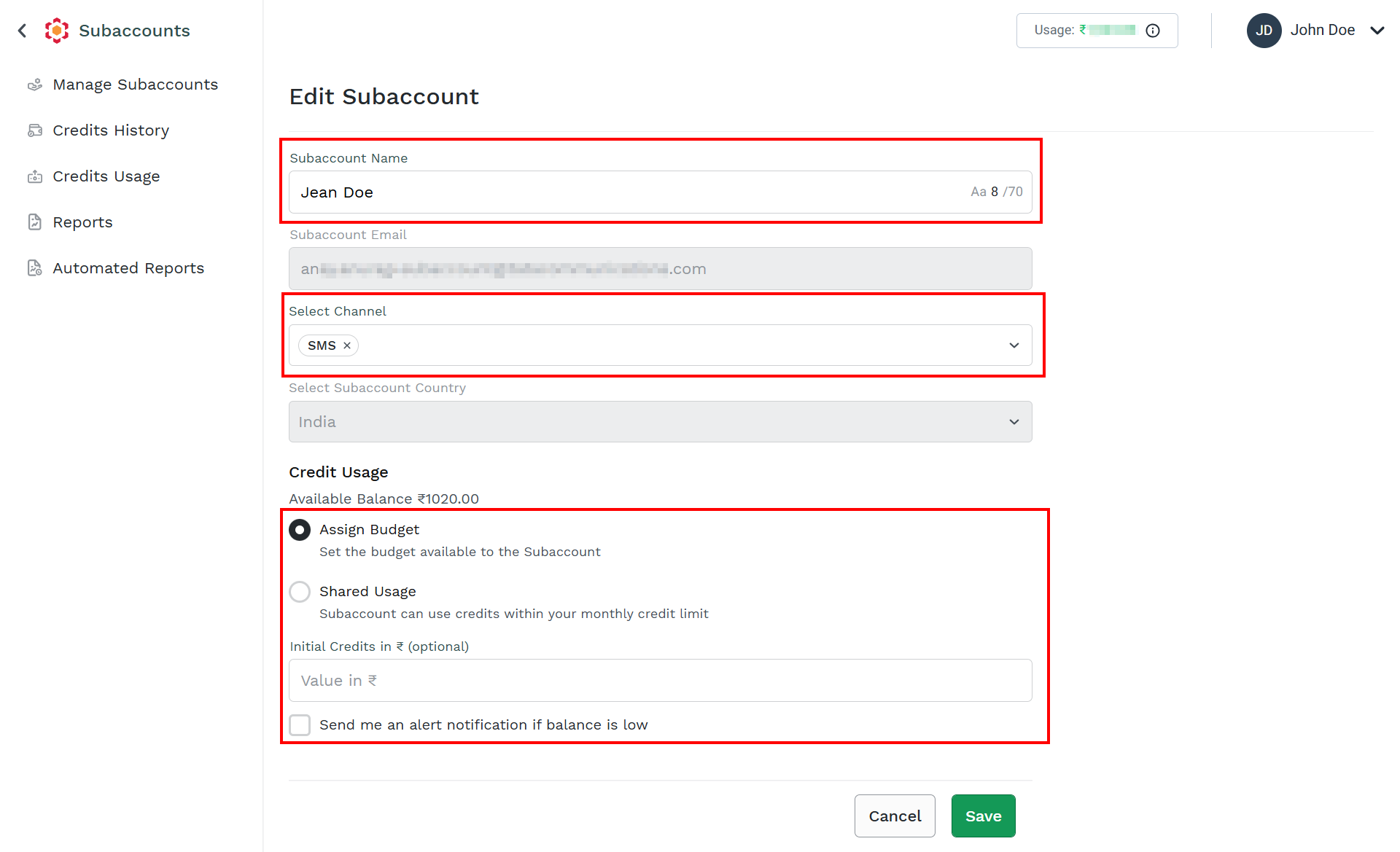Viewport: 1400px width, 852px height.
Task: Click the Automated Reports sidebar icon
Action: (34, 268)
